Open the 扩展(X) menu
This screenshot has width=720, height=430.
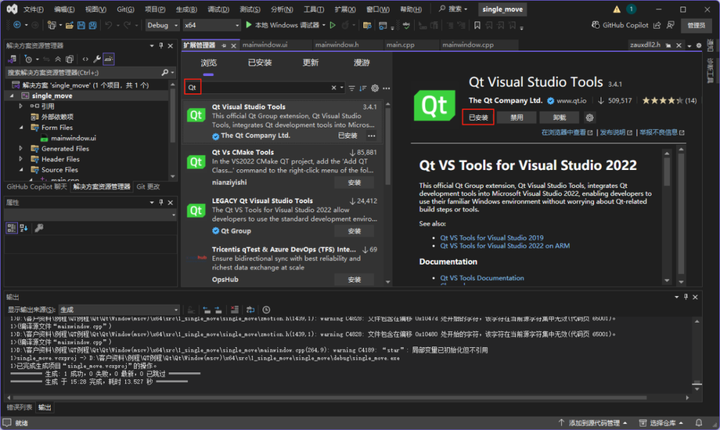tap(345, 9)
